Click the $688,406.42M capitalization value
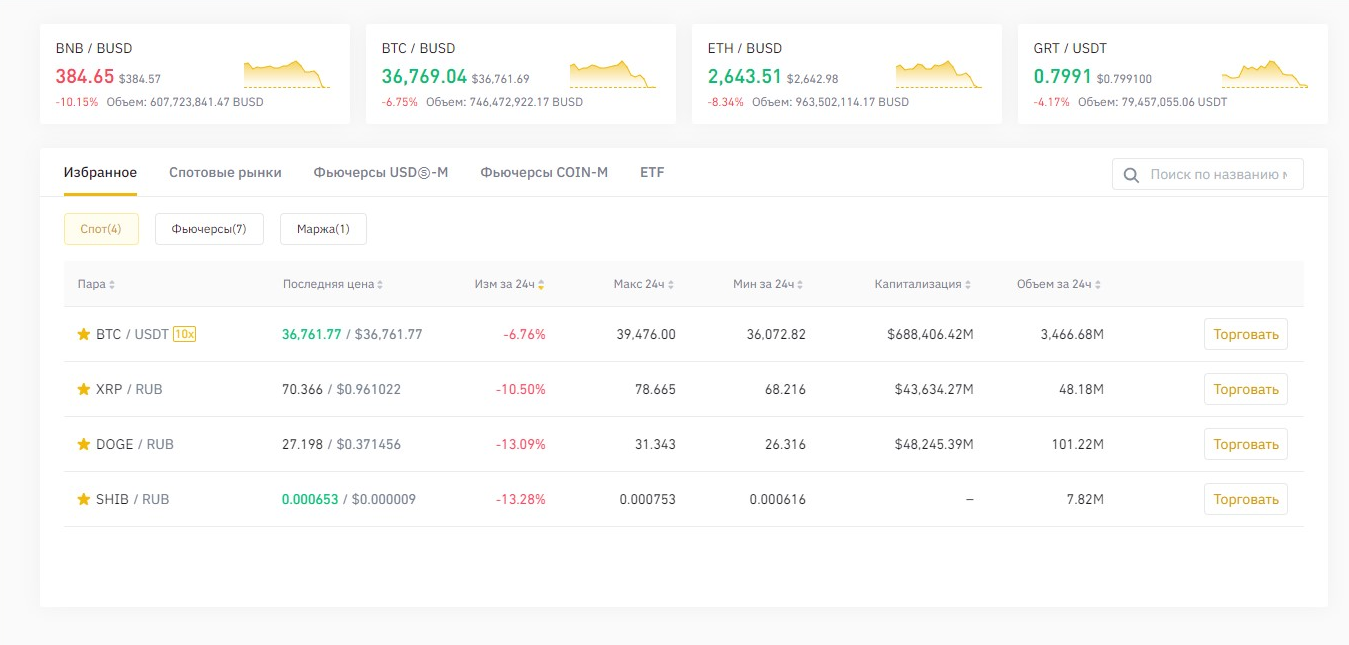The width and height of the screenshot is (1349, 645). [930, 334]
